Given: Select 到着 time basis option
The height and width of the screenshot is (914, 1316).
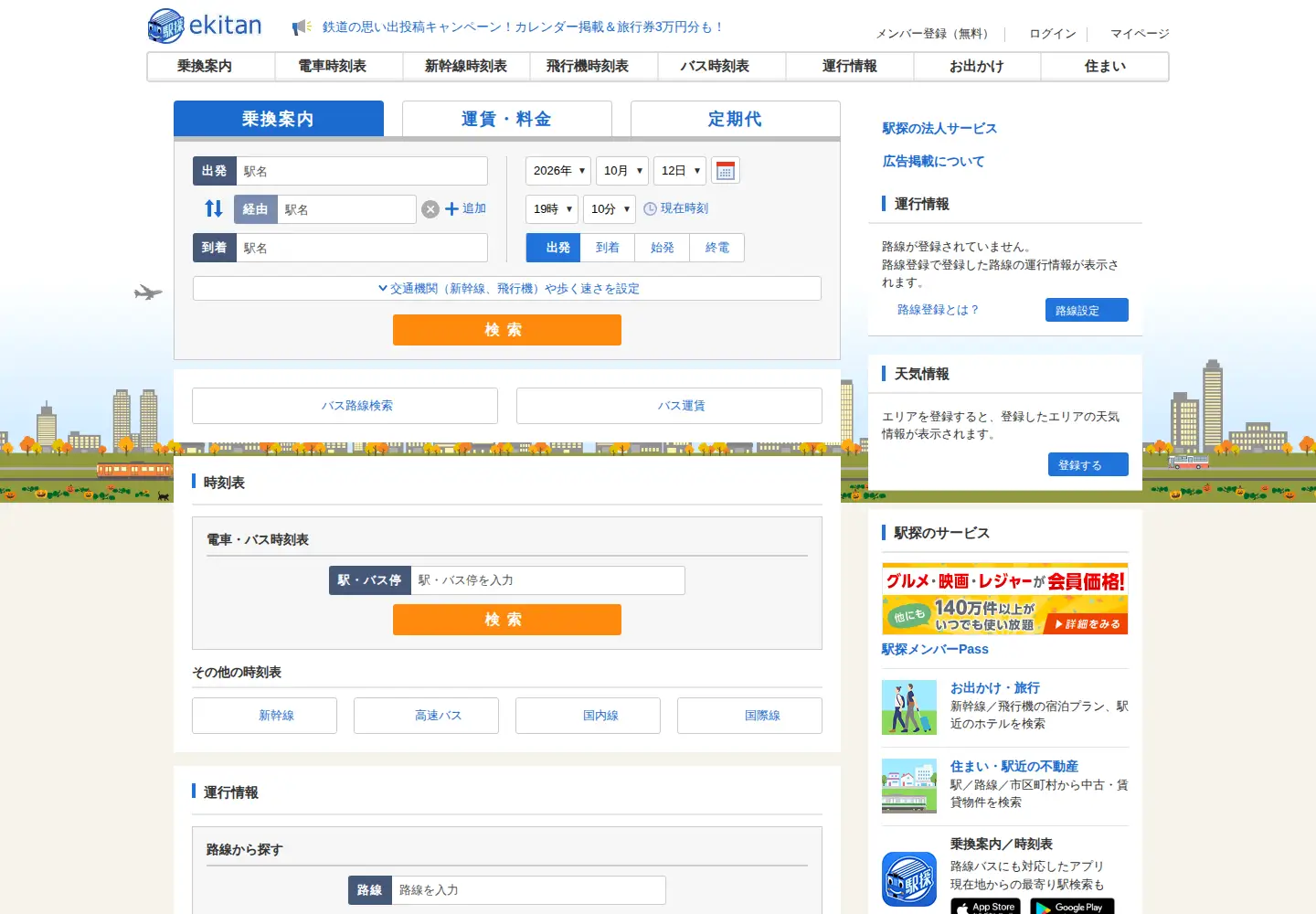Looking at the screenshot, I should point(608,248).
